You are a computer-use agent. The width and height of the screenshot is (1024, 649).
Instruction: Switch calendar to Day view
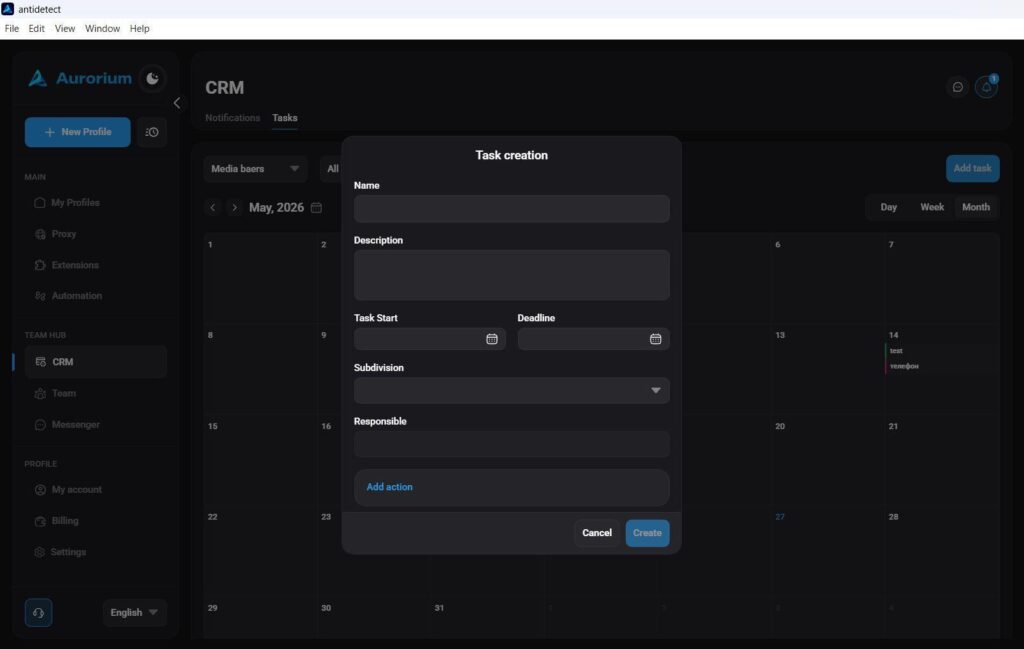pos(888,207)
